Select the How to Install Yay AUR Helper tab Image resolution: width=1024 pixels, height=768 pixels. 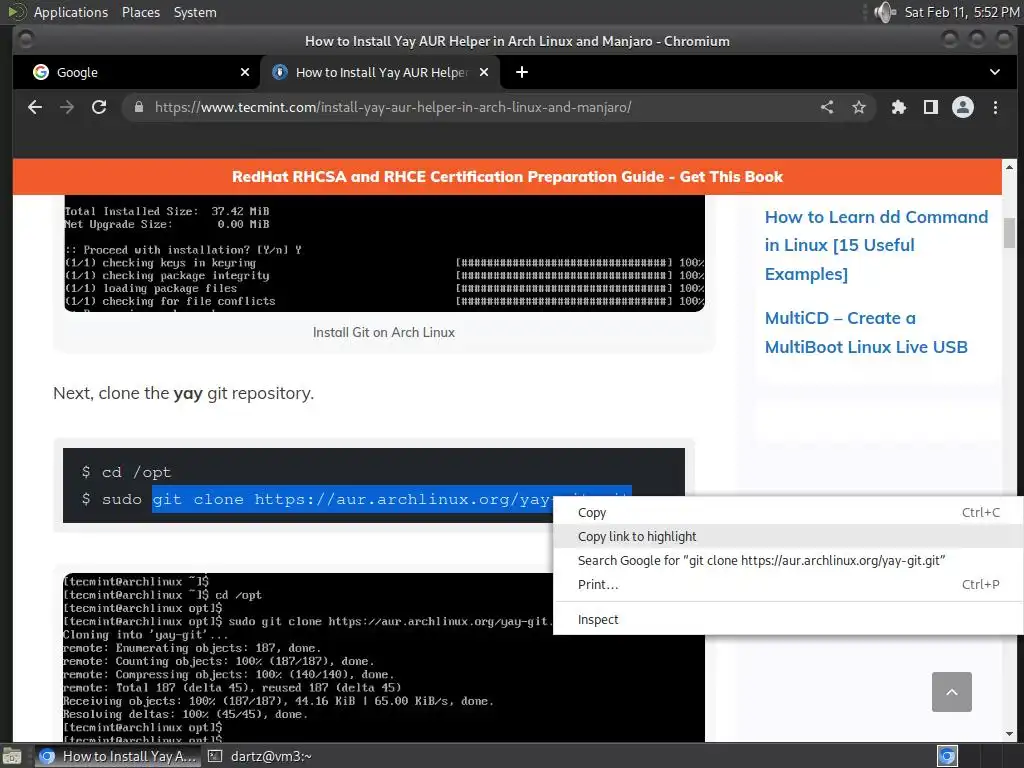coord(380,72)
